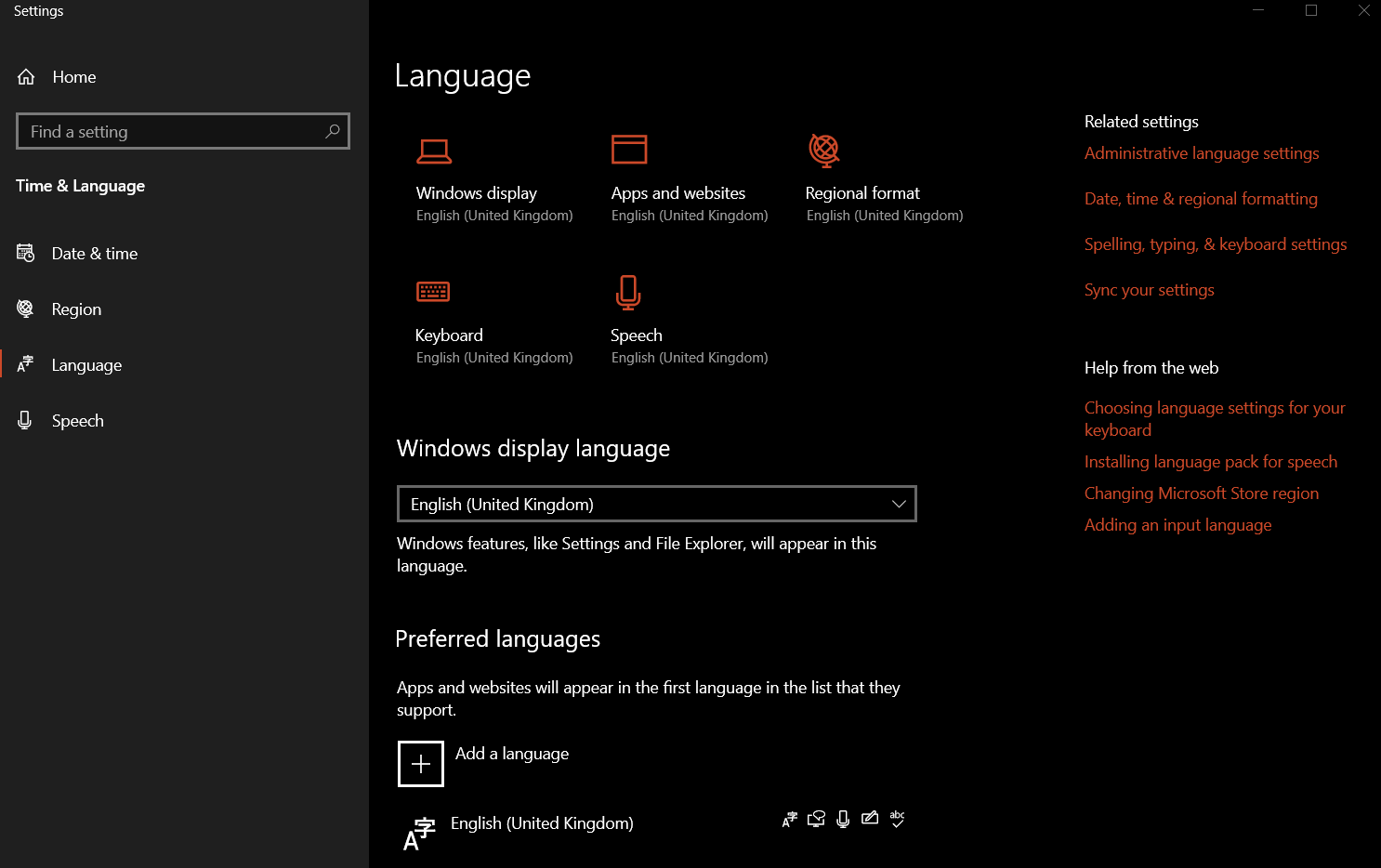The height and width of the screenshot is (868, 1381).
Task: Open Administrative language settings link
Action: pyautogui.click(x=1201, y=153)
